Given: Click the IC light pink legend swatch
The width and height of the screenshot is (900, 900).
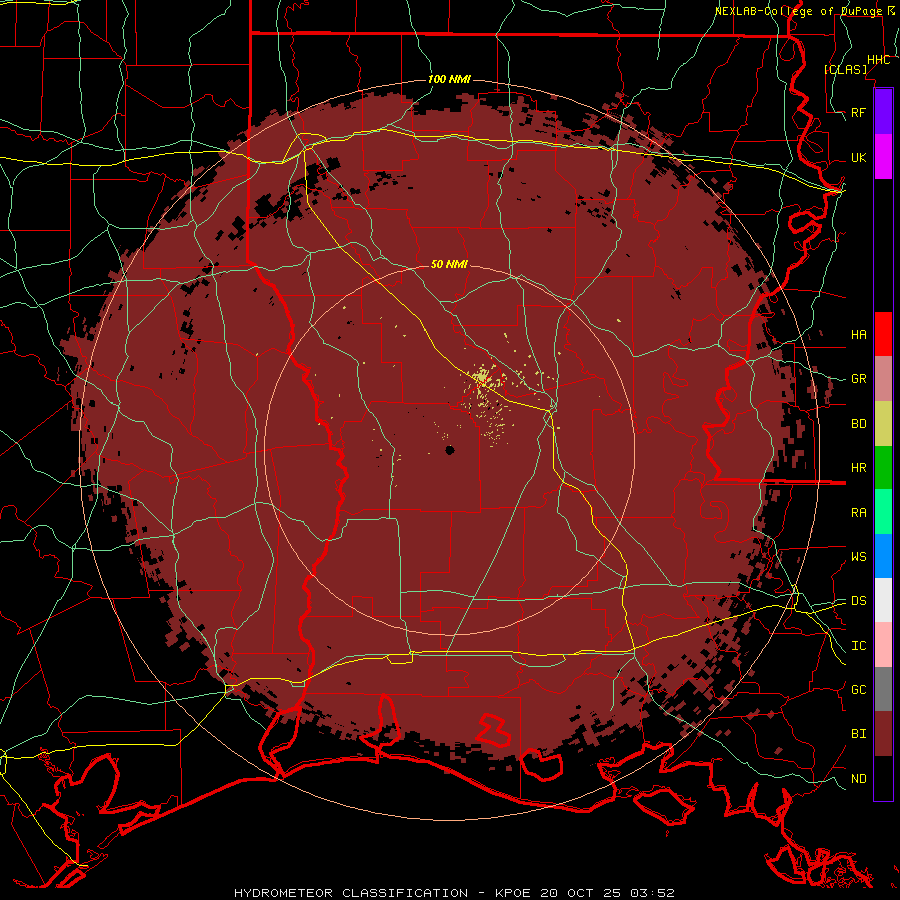Looking at the screenshot, I should pyautogui.click(x=883, y=645).
